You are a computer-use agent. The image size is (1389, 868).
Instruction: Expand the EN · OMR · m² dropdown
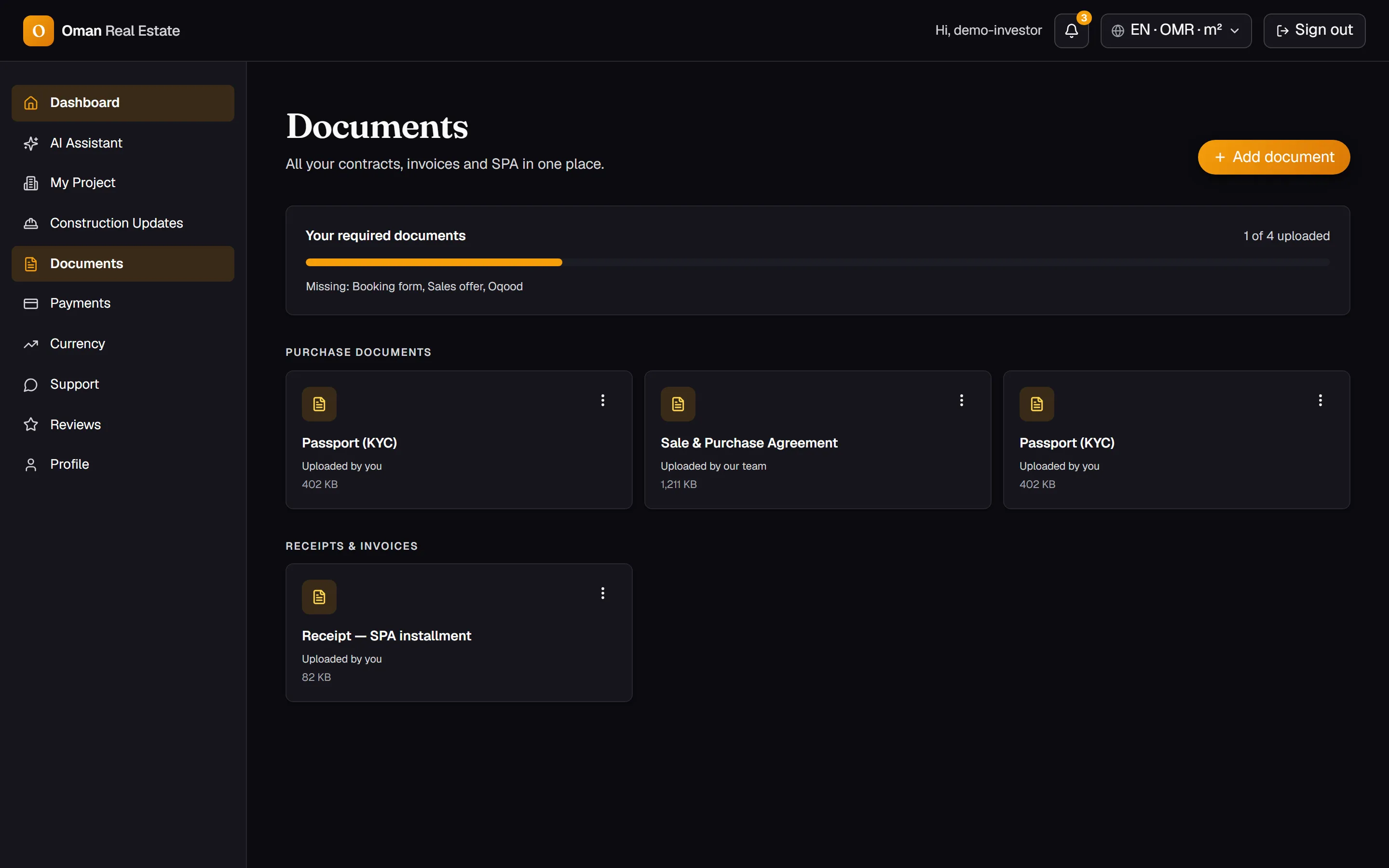click(1175, 30)
